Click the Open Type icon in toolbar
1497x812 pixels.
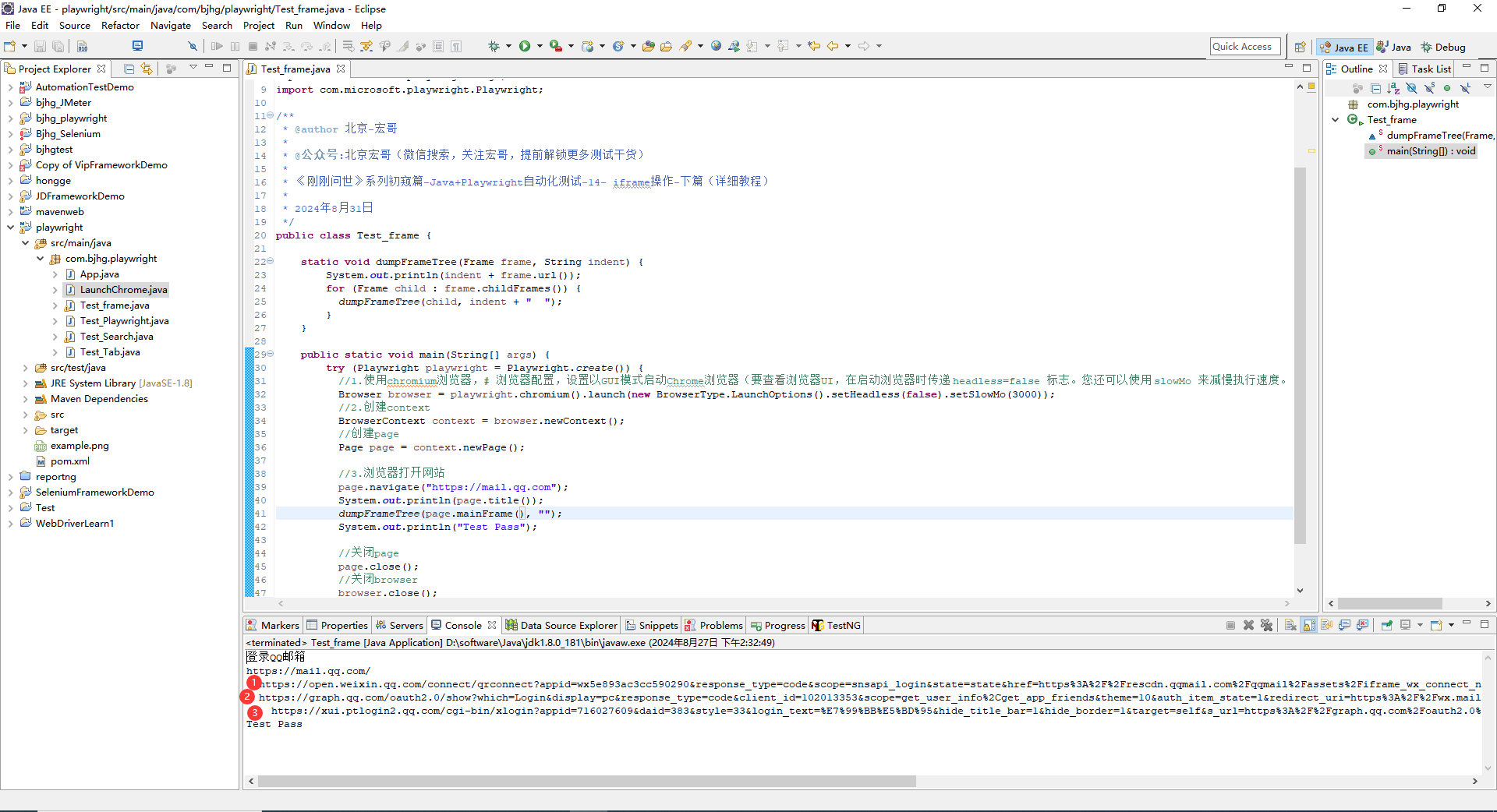648,46
